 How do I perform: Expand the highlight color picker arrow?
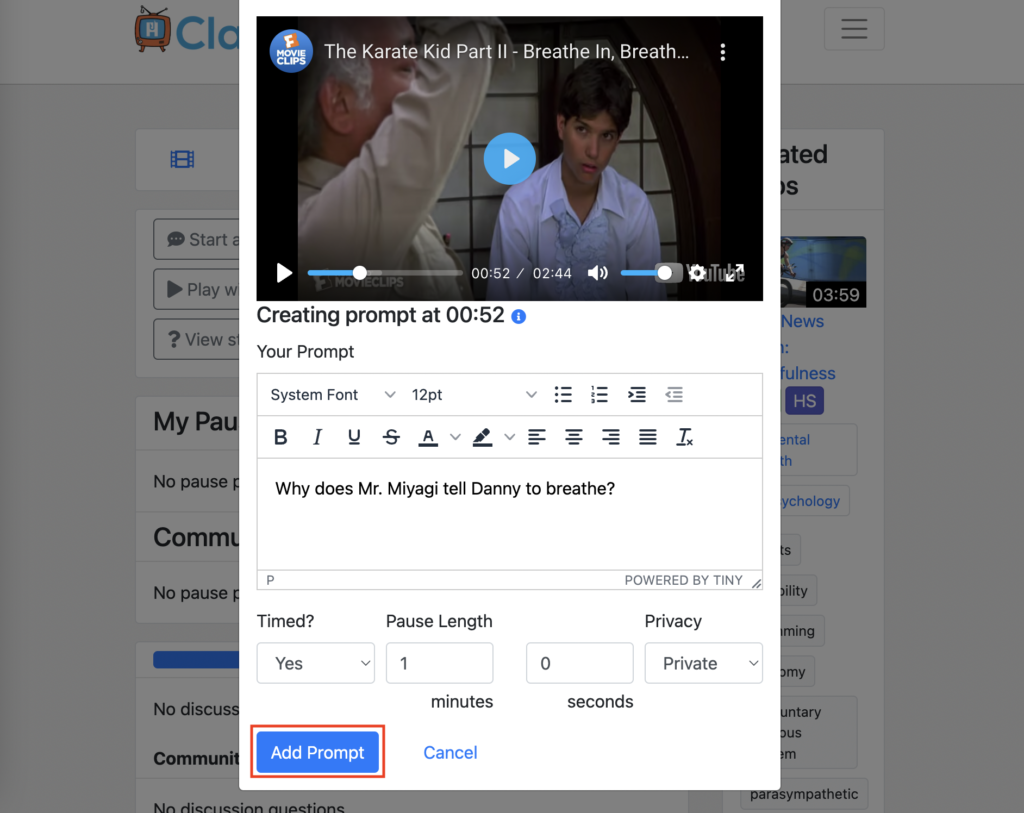(x=509, y=437)
